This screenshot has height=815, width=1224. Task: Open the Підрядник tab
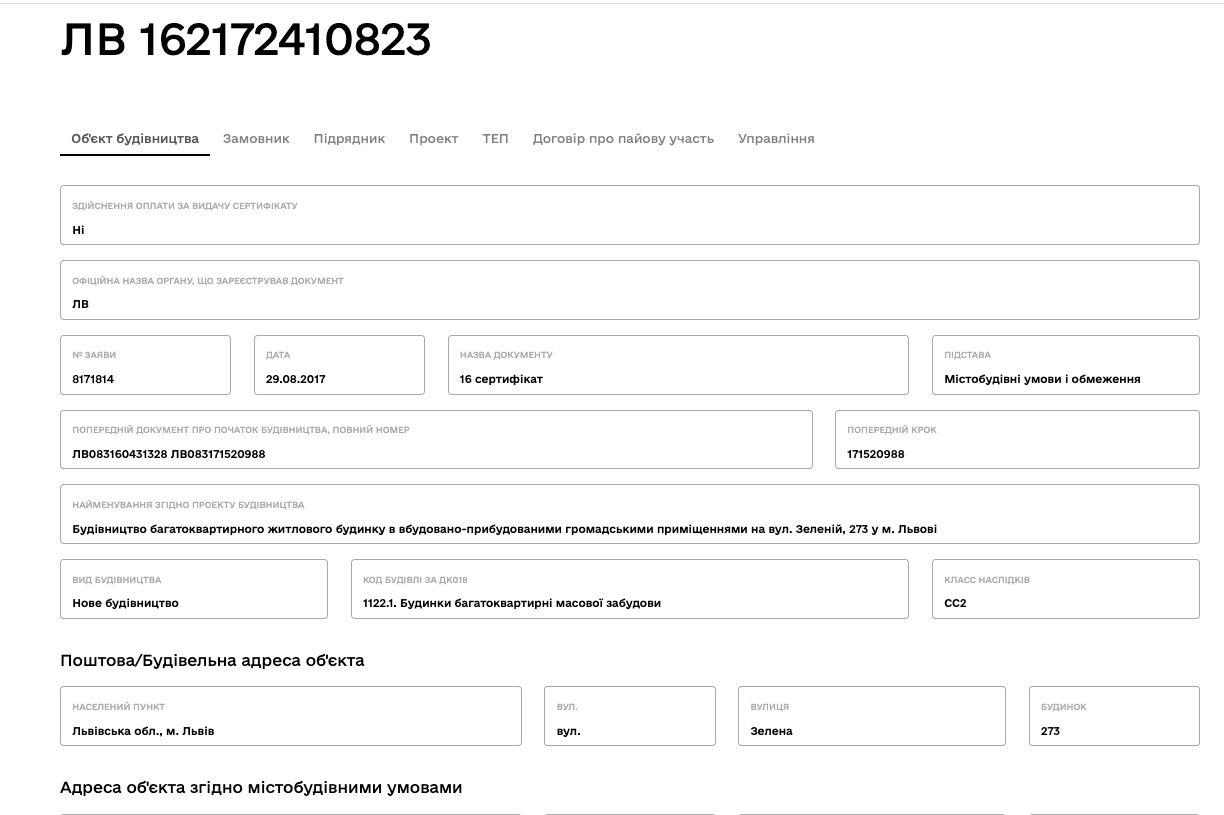(x=349, y=139)
